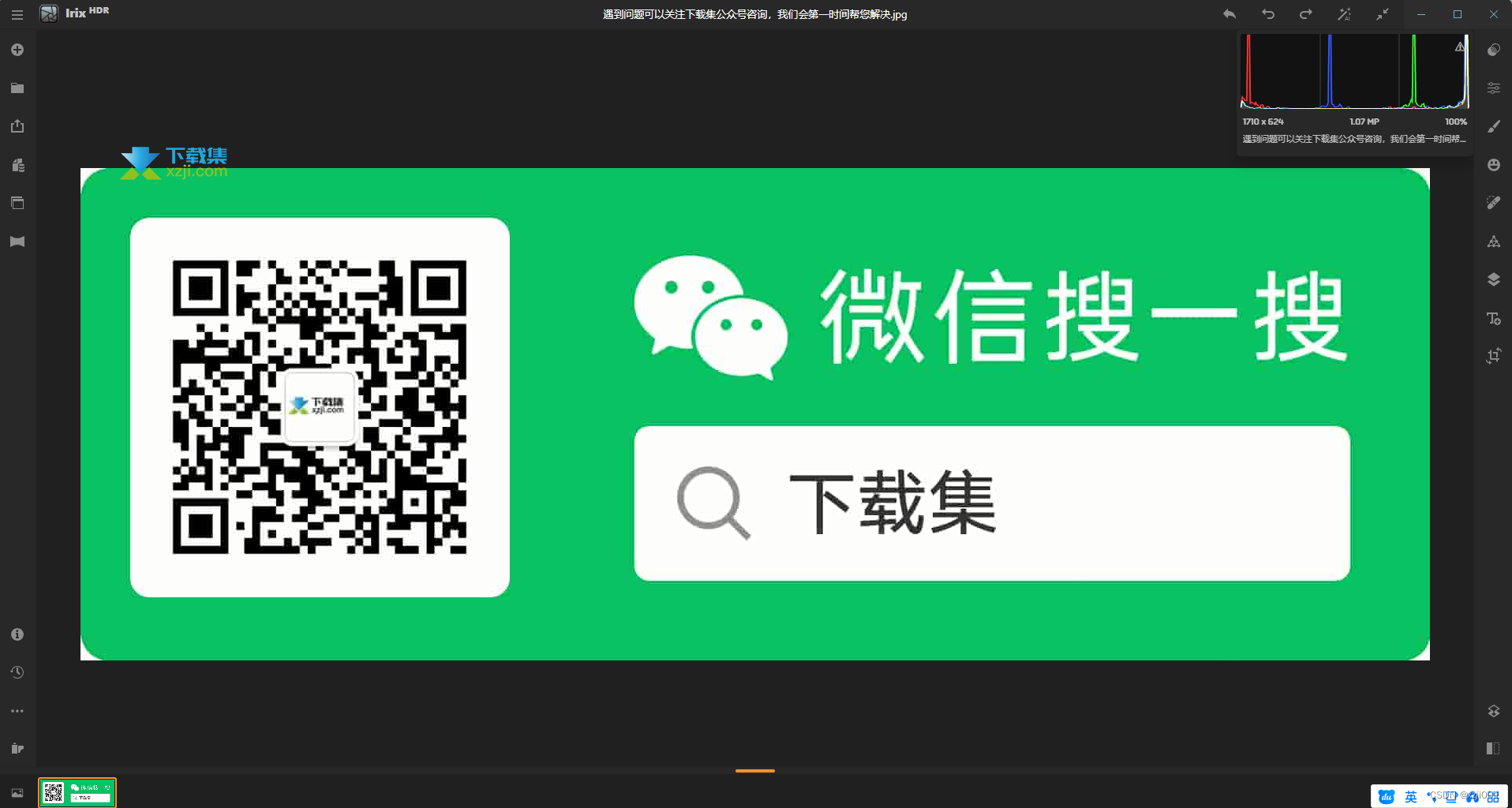Click the 1710 x 624 dimensions text
The image size is (1512, 808).
1263,122
